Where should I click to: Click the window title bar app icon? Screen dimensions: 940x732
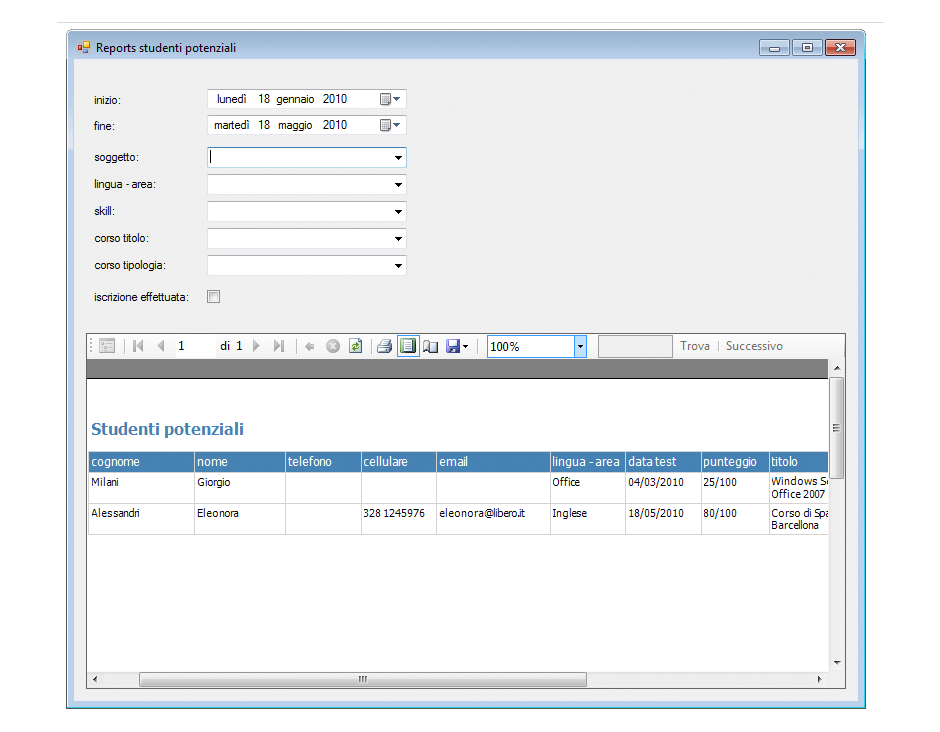tap(83, 47)
